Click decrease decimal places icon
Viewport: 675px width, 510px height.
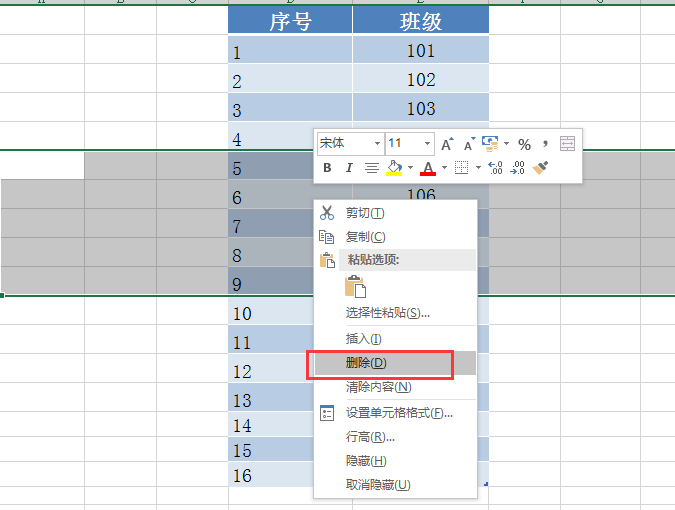click(517, 167)
